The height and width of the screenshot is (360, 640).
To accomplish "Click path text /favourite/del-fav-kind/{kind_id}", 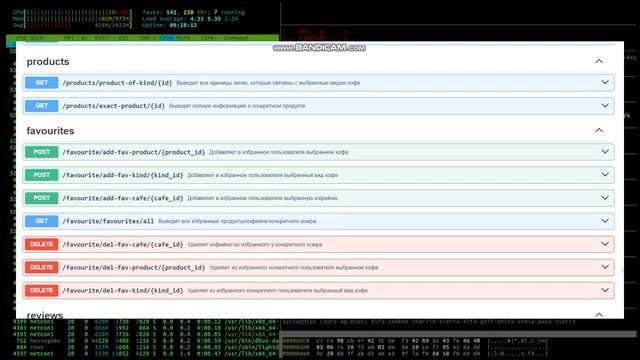I will point(122,291).
